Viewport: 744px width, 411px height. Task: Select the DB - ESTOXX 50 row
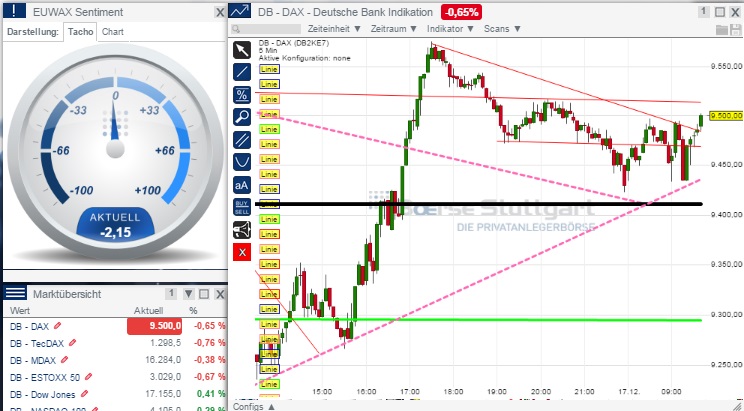click(115, 377)
